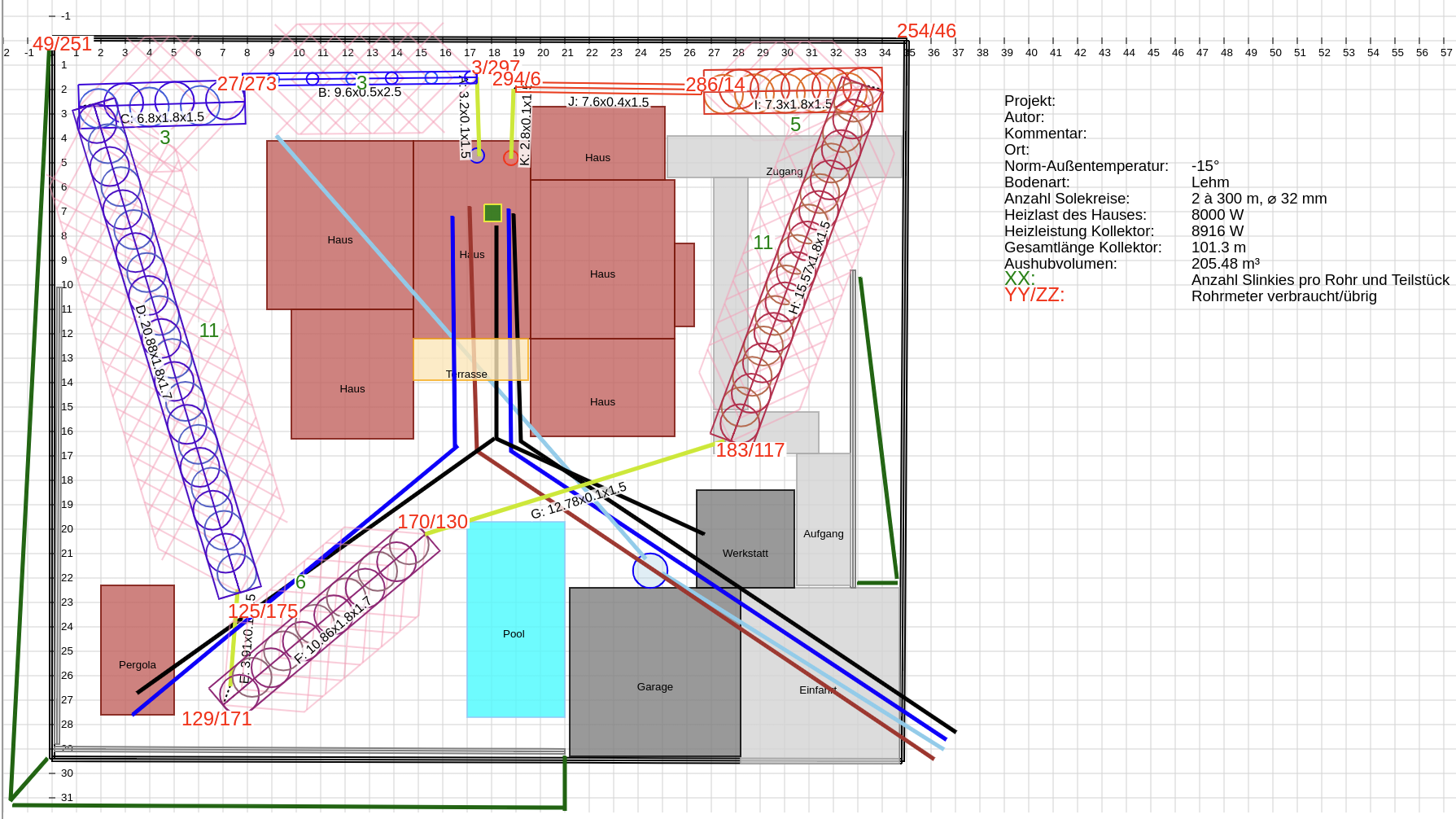
Task: Click the Zugang pathway label
Action: tap(784, 171)
